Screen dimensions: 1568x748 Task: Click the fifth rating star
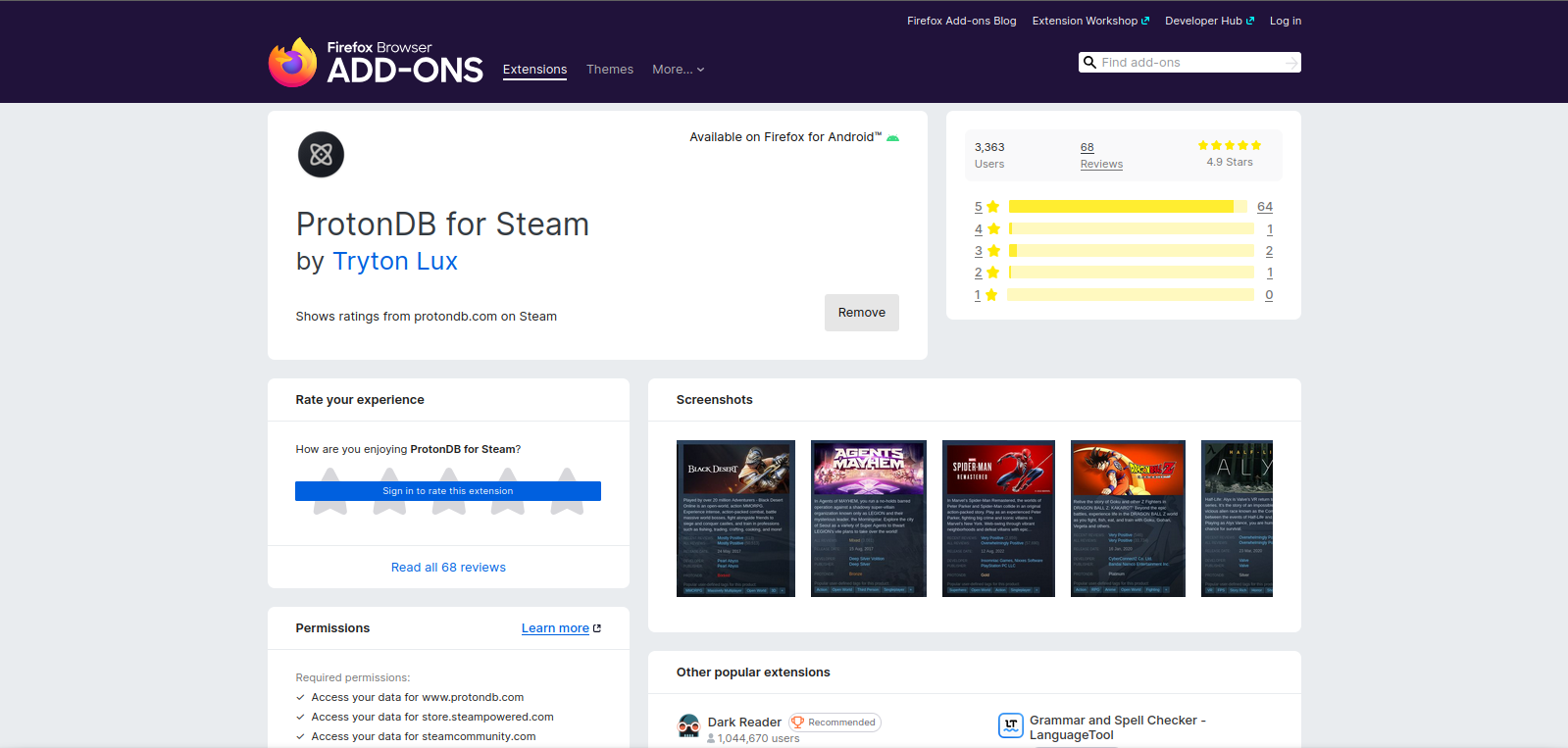[x=567, y=491]
